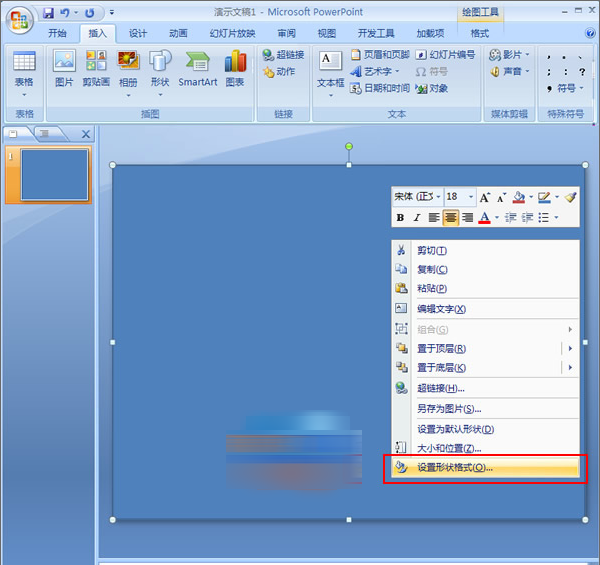Switch to the 开始 Home tab

(57, 33)
